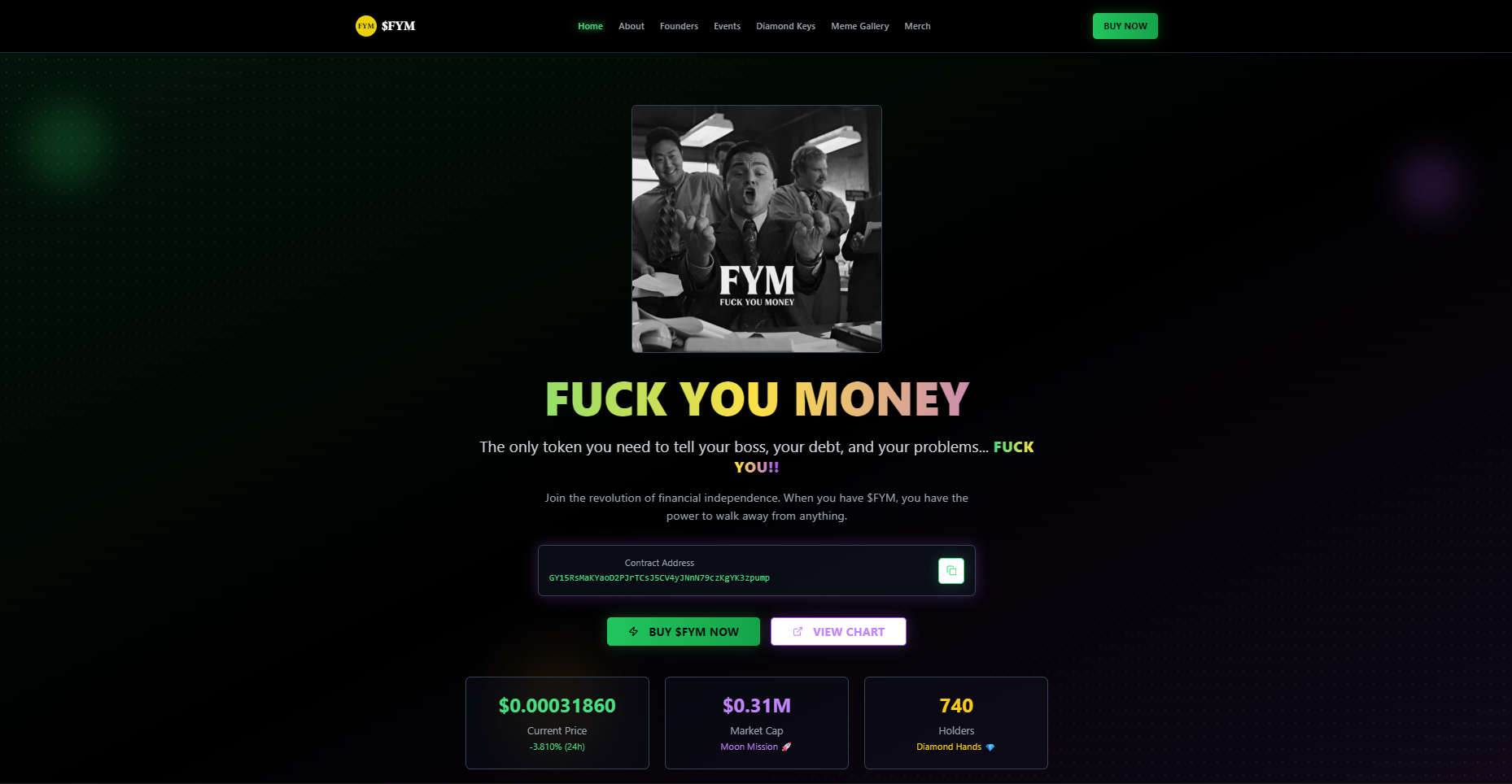Screen dimensions: 1512x784
Task: Copy the contract address with the copy icon
Action: (951, 571)
